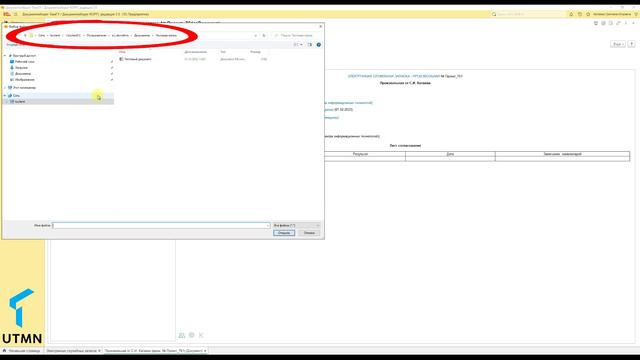Open favorites star icon in 1C

(588, 14)
